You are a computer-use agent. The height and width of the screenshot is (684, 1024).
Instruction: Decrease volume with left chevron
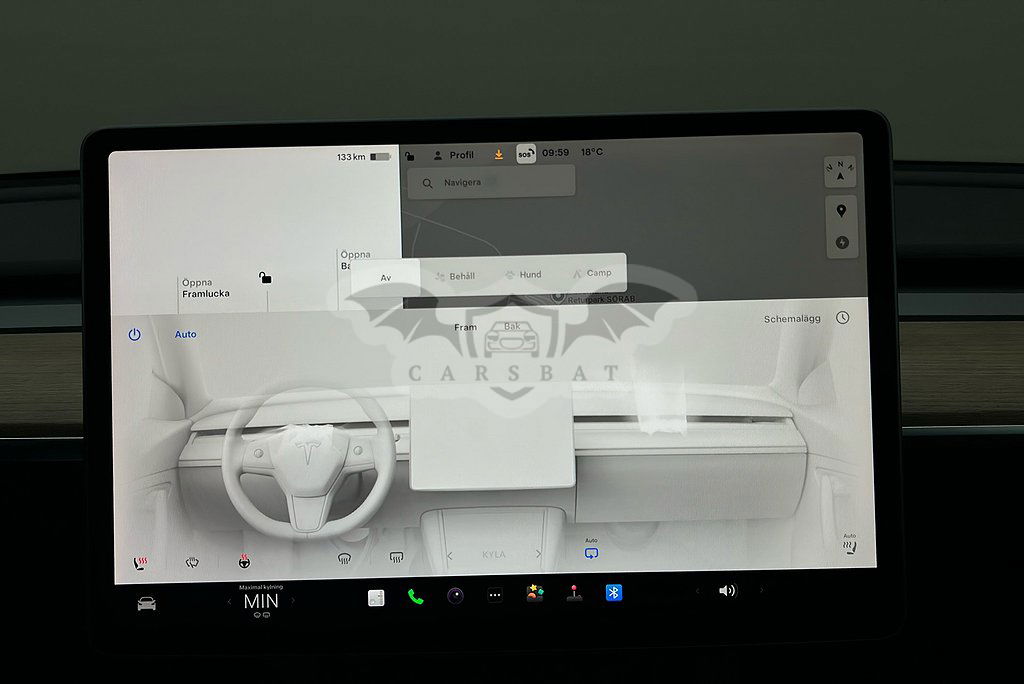697,591
